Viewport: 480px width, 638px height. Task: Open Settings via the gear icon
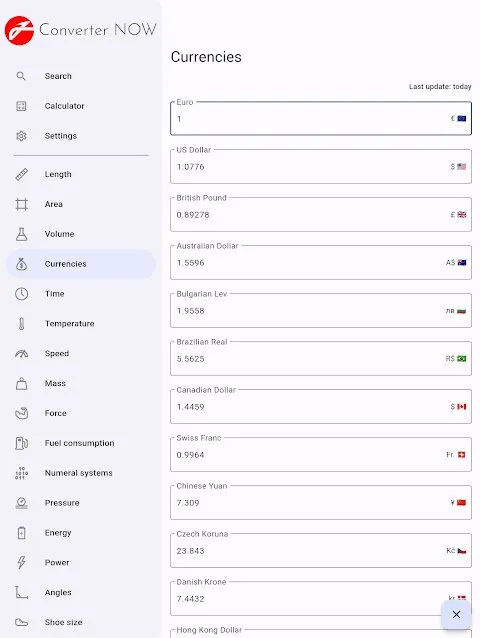coord(21,136)
